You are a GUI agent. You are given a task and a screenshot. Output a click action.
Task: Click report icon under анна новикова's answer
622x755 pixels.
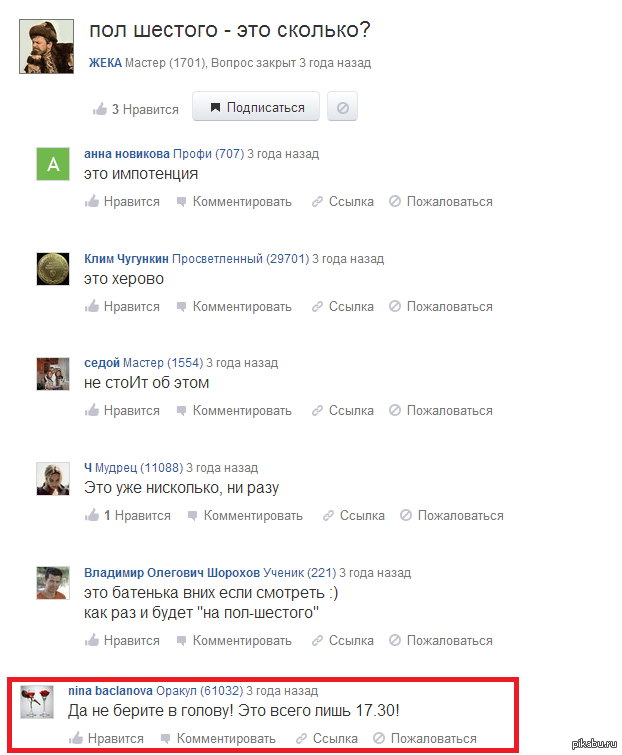[x=395, y=201]
